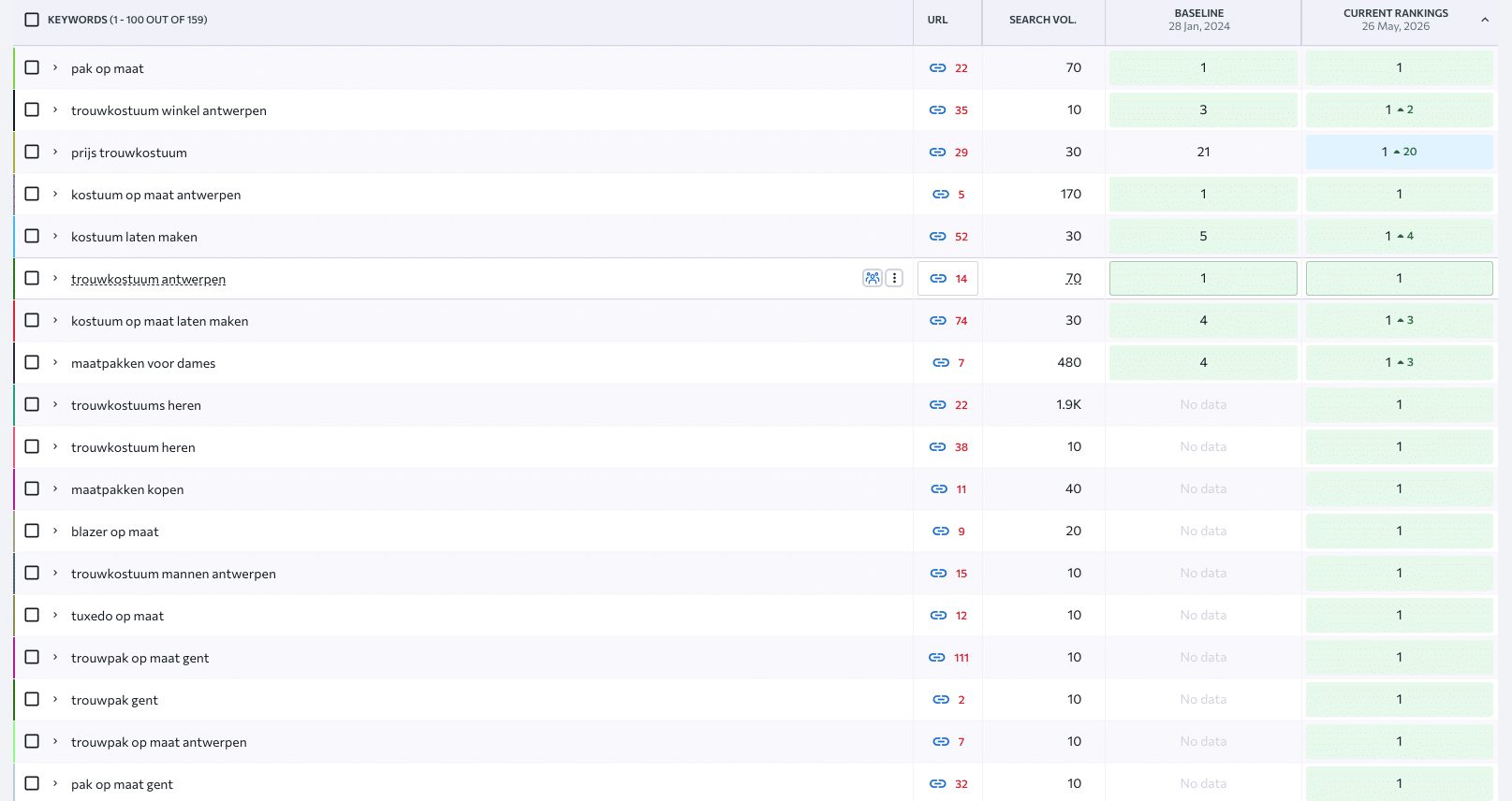Expand the kostuum op maat laten maken row
Image resolution: width=1512 pixels, height=801 pixels.
coord(55,320)
